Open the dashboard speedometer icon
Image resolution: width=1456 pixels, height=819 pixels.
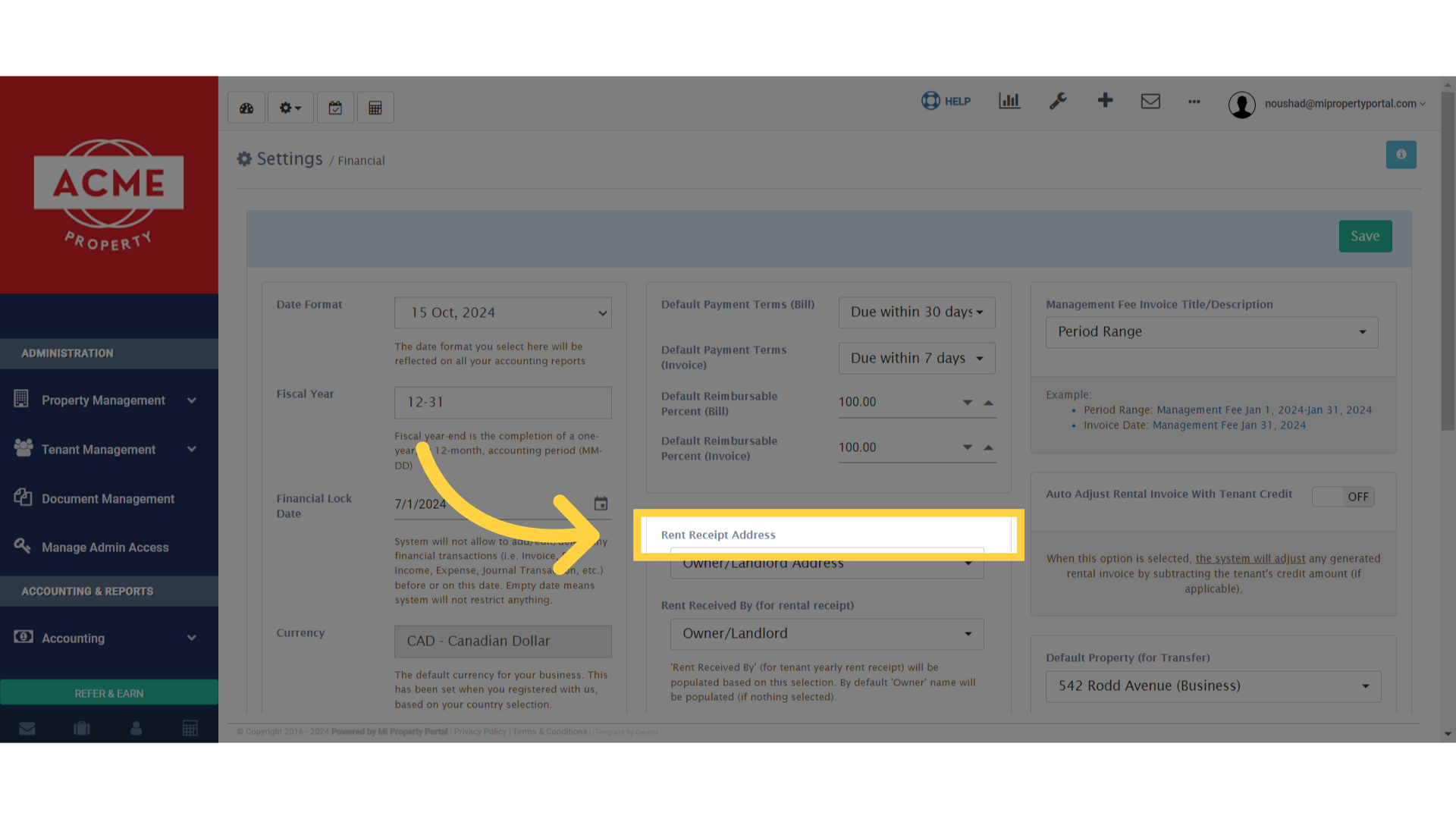[x=246, y=107]
